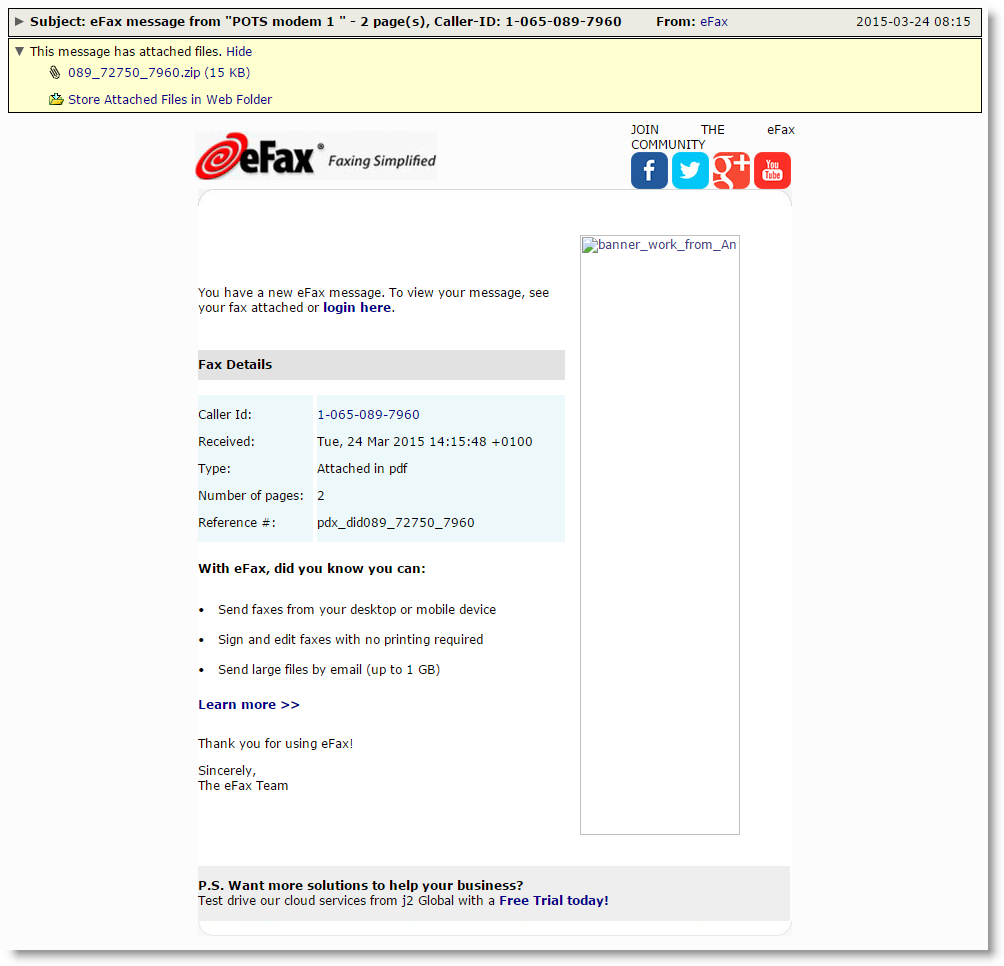This screenshot has width=1004, height=966.
Task: Click 'Sign and edit faxes' bullet
Action: click(350, 640)
